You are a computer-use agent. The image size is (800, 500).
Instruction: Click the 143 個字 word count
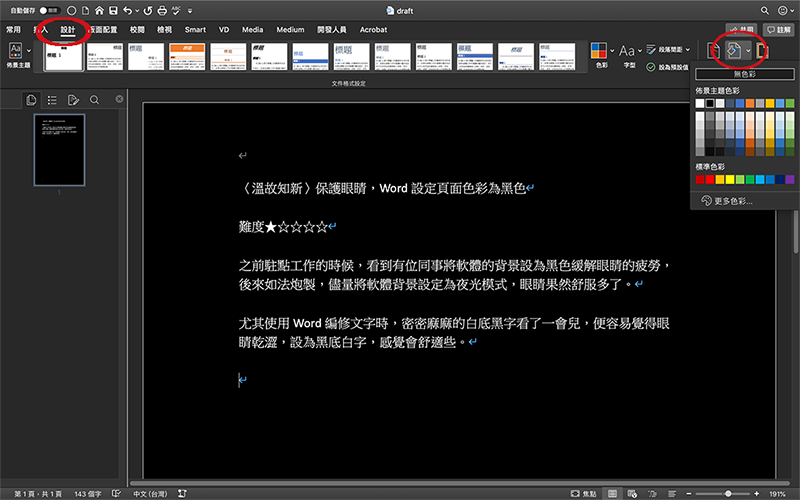pos(88,493)
